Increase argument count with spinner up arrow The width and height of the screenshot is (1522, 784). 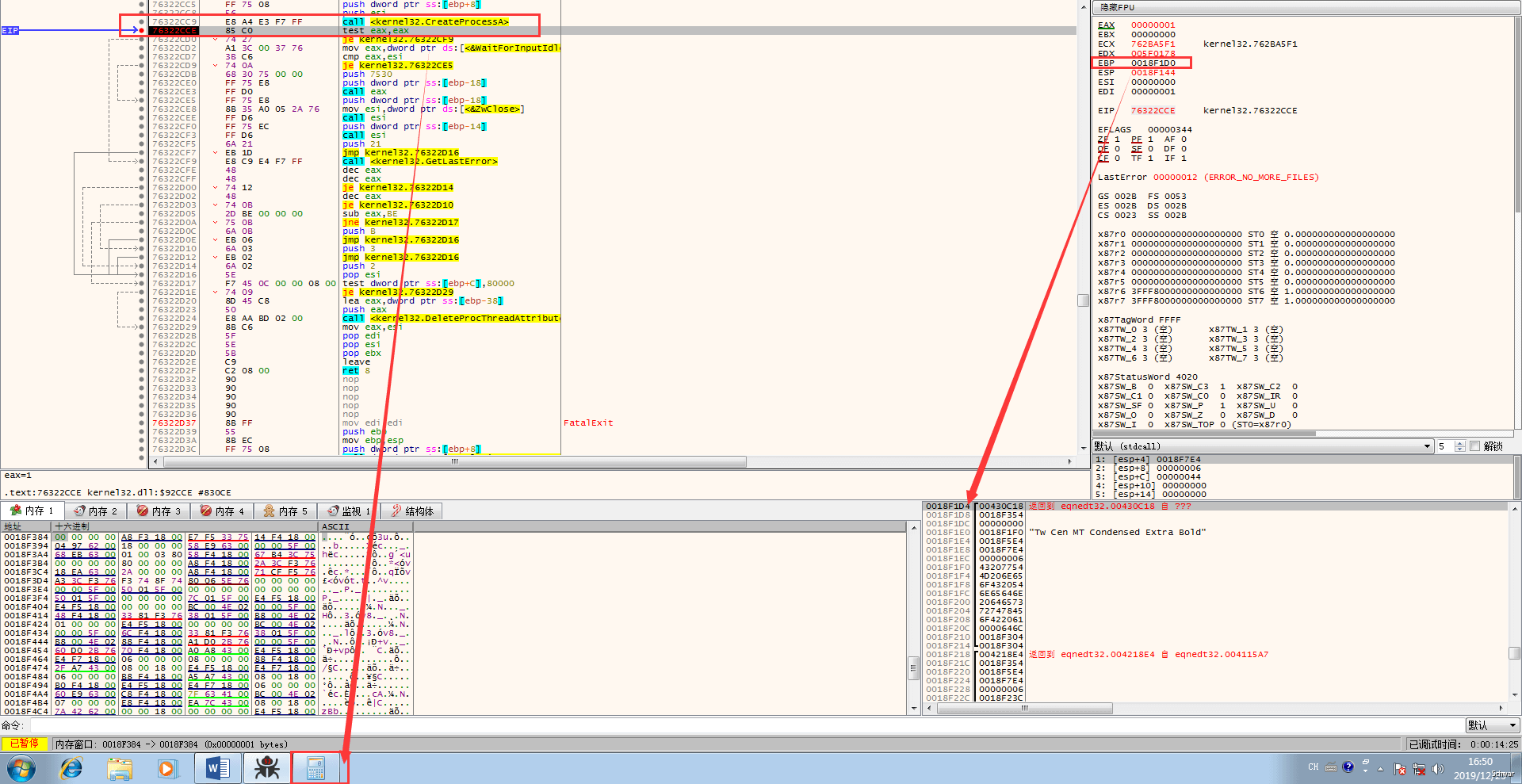click(x=1460, y=443)
